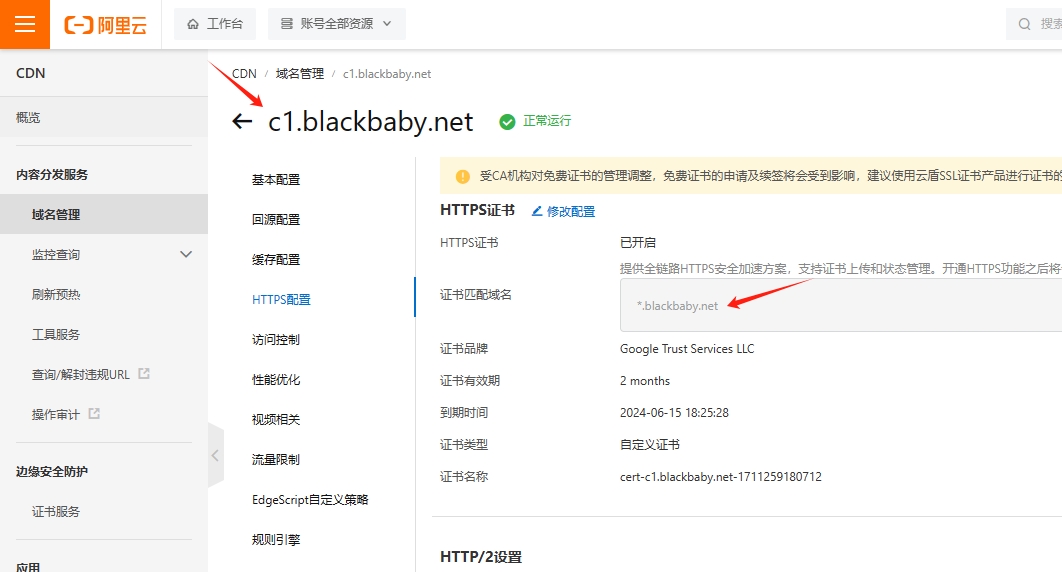Click the Alibaba Cloud logo
The height and width of the screenshot is (572, 1062).
[106, 25]
